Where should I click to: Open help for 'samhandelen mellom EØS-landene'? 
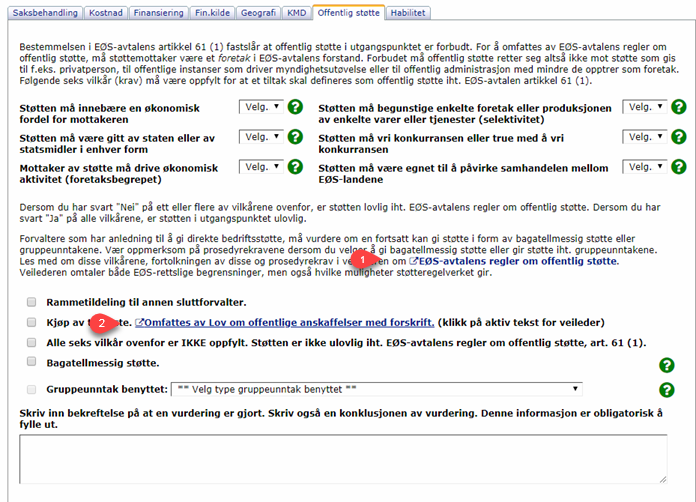[679, 167]
